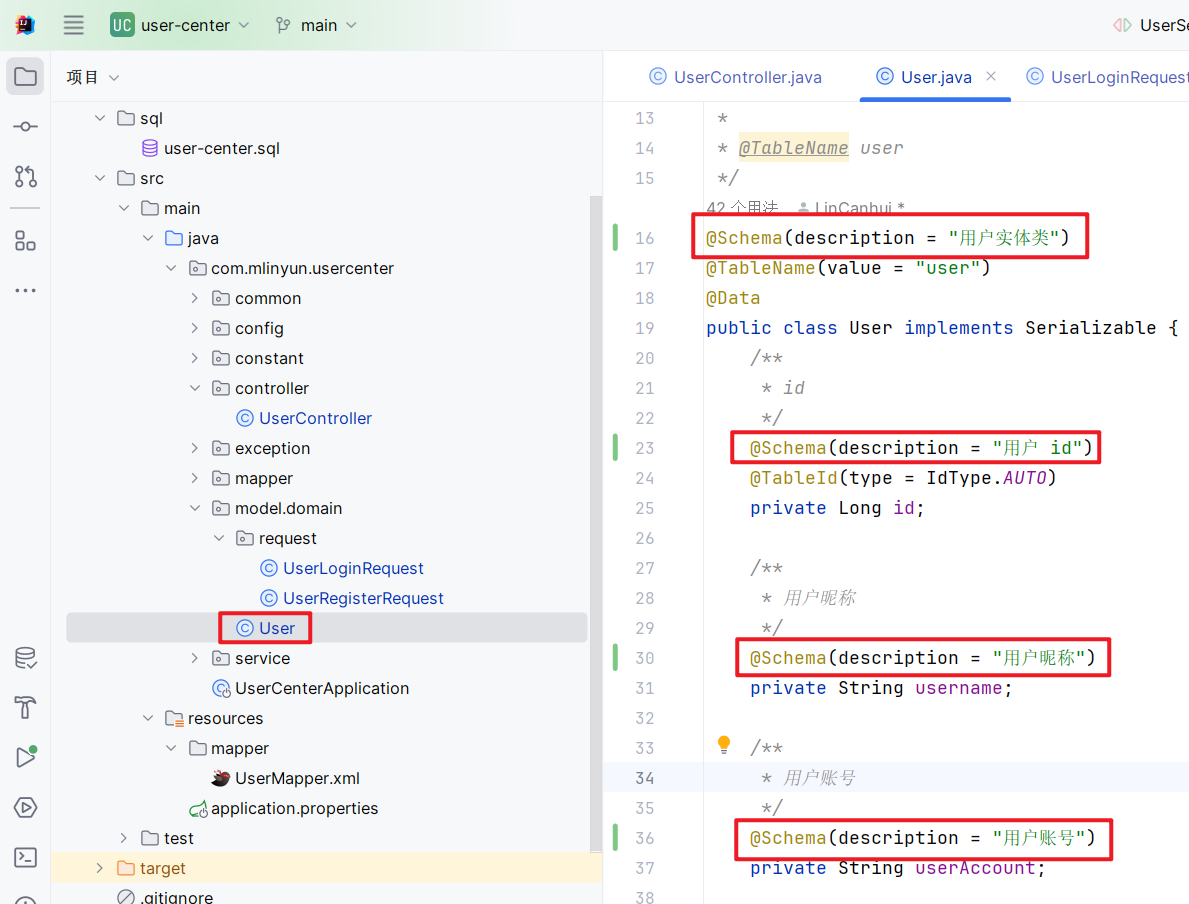
Task: Open the Project tool window icon
Action: 25,77
